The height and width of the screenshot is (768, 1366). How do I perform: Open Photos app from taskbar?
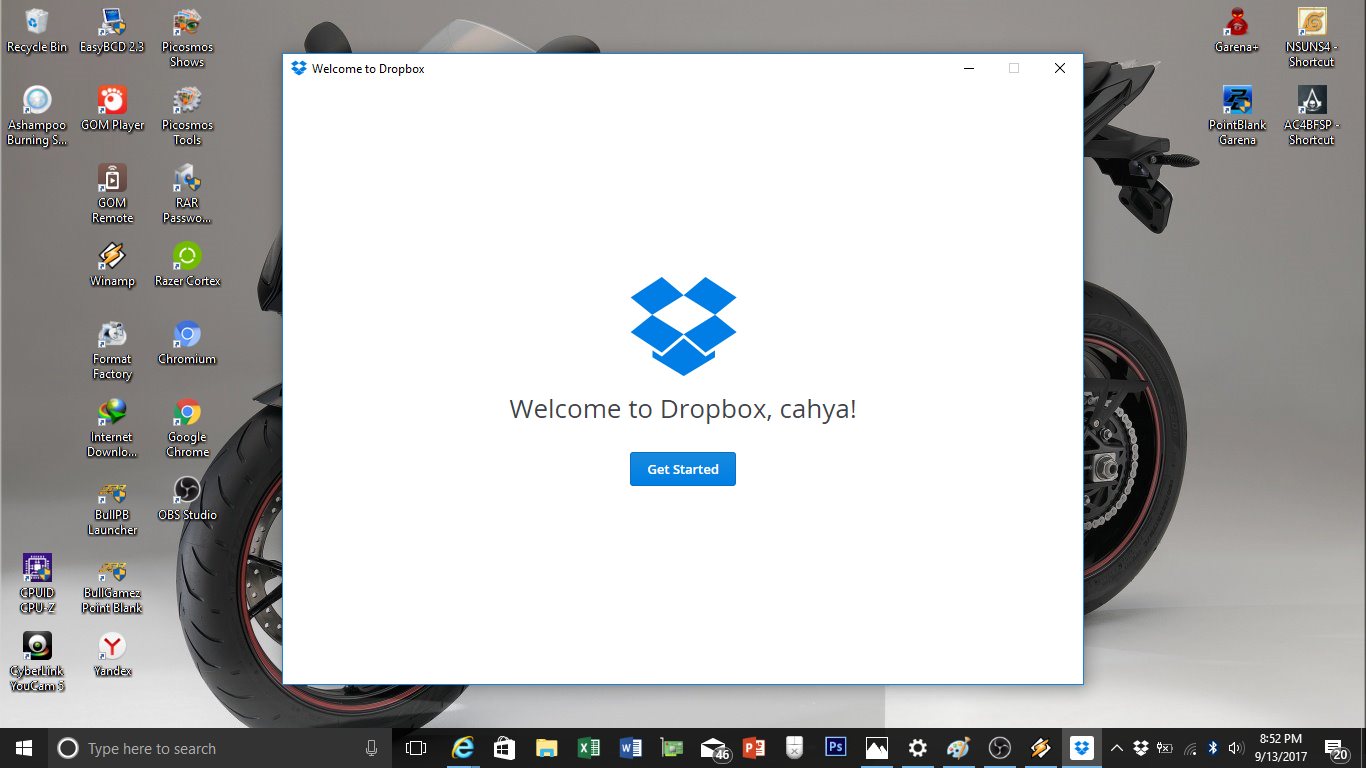point(877,748)
